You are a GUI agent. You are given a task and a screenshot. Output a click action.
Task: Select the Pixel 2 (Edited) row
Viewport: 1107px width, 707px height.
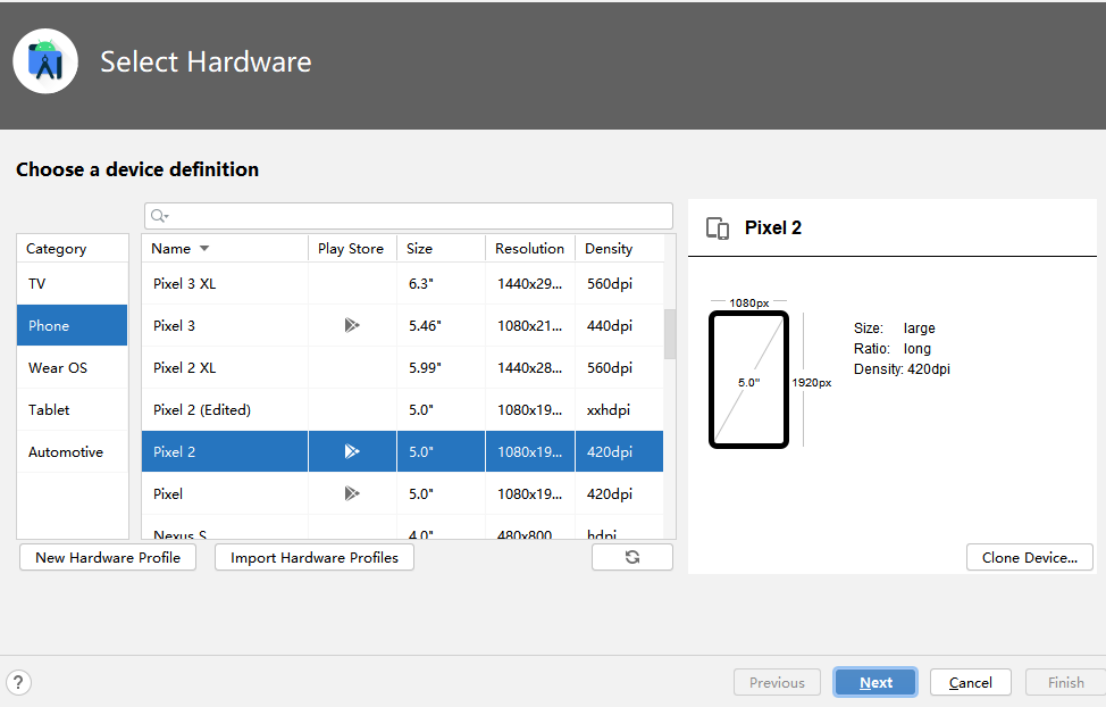(x=402, y=410)
